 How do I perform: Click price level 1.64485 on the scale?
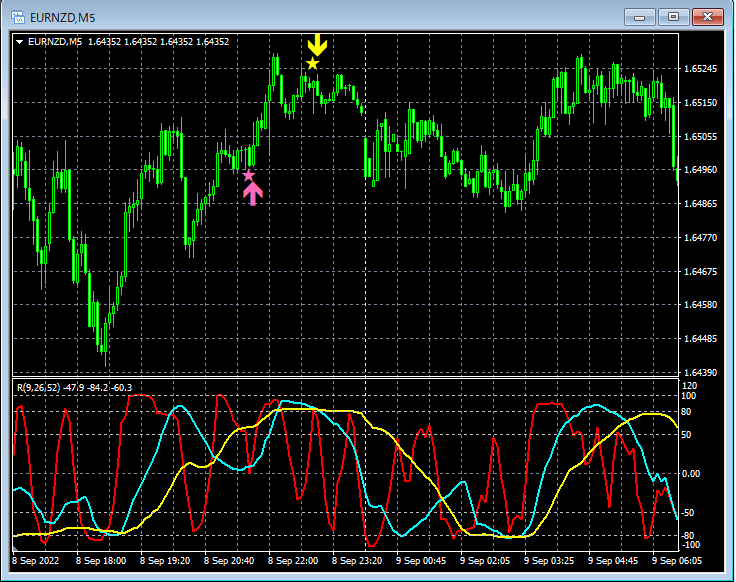click(x=700, y=339)
